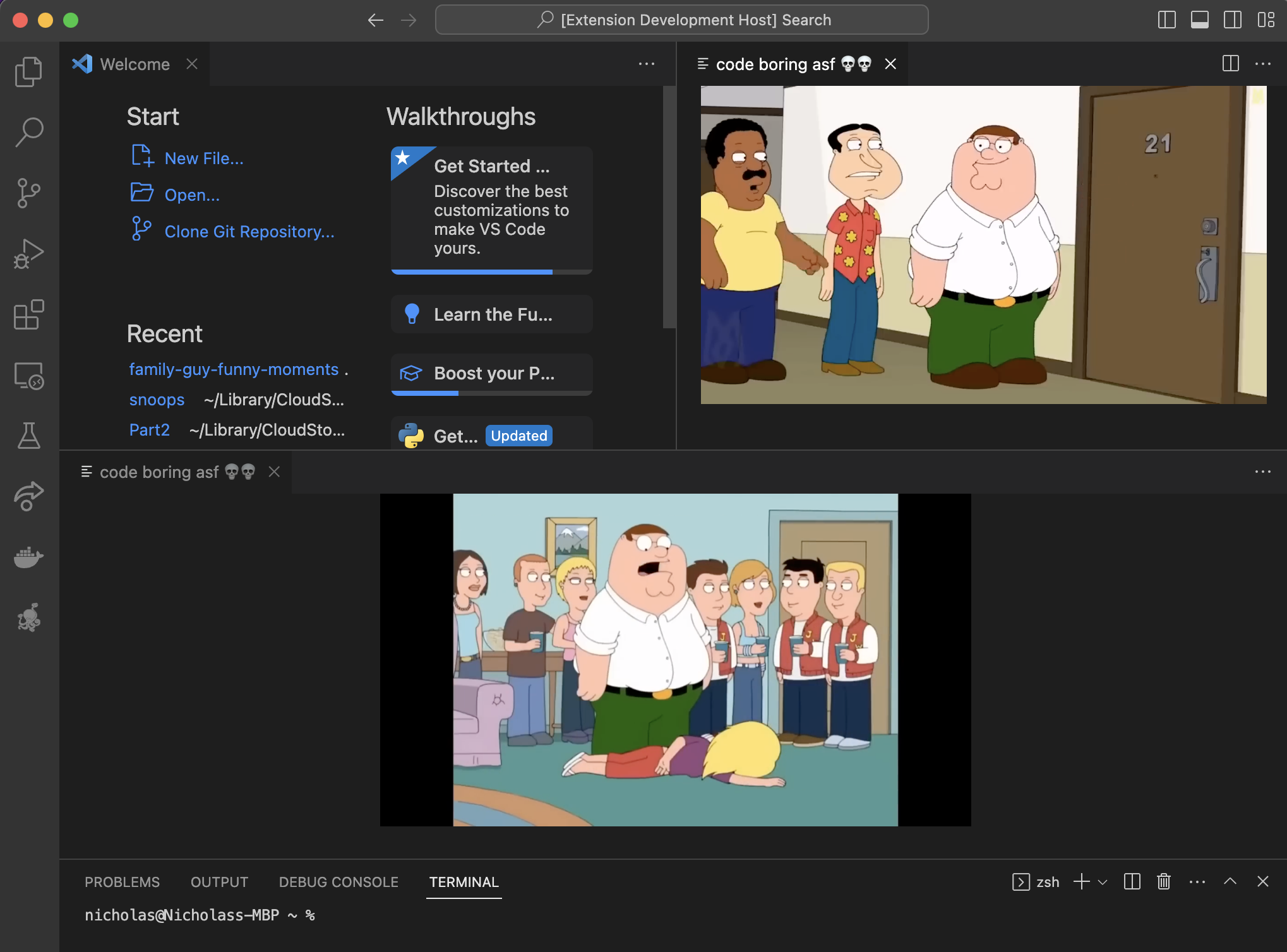Click Clone Git Repository link

[x=249, y=231]
